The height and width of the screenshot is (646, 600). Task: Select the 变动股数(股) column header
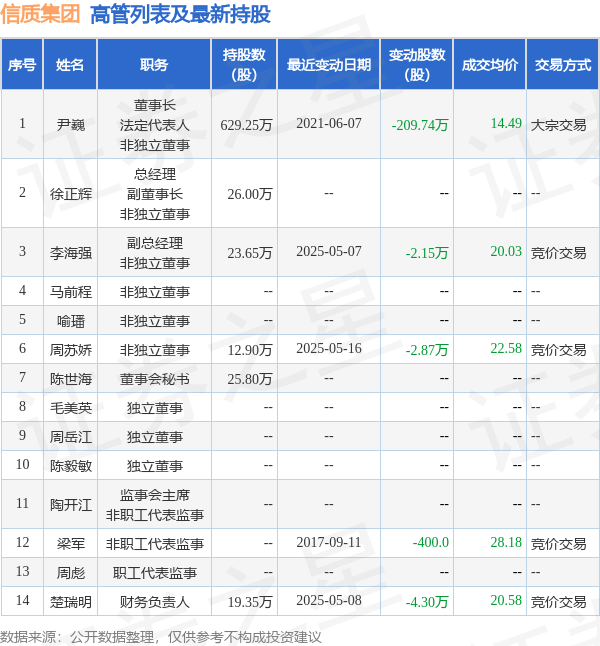coord(417,65)
